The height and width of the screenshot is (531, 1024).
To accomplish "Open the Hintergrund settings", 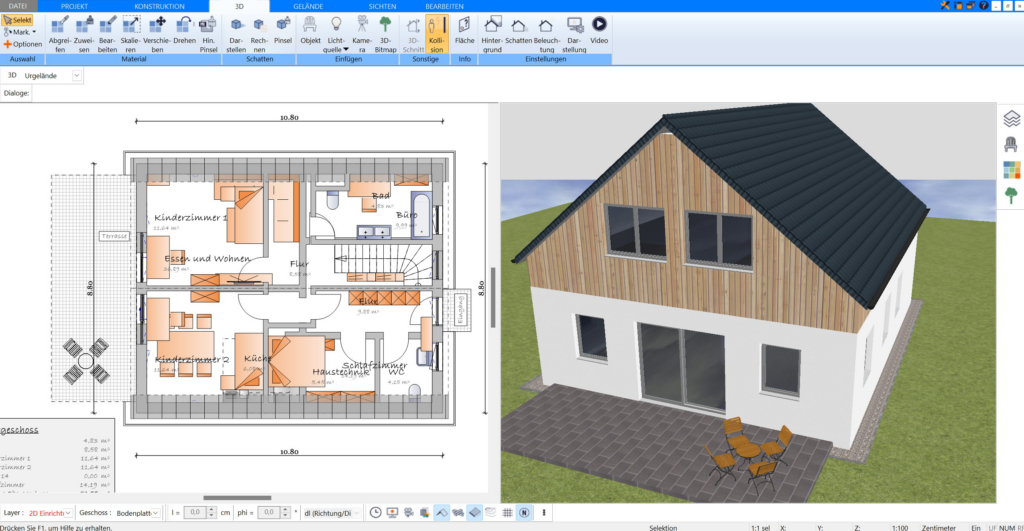I will click(x=492, y=35).
